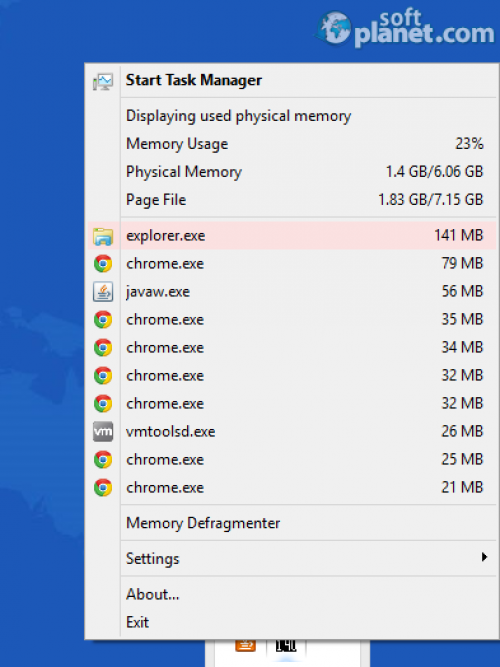Viewport: 500px width, 667px height.
Task: Click the Chrome icon for the 21 MB process
Action: 103,487
